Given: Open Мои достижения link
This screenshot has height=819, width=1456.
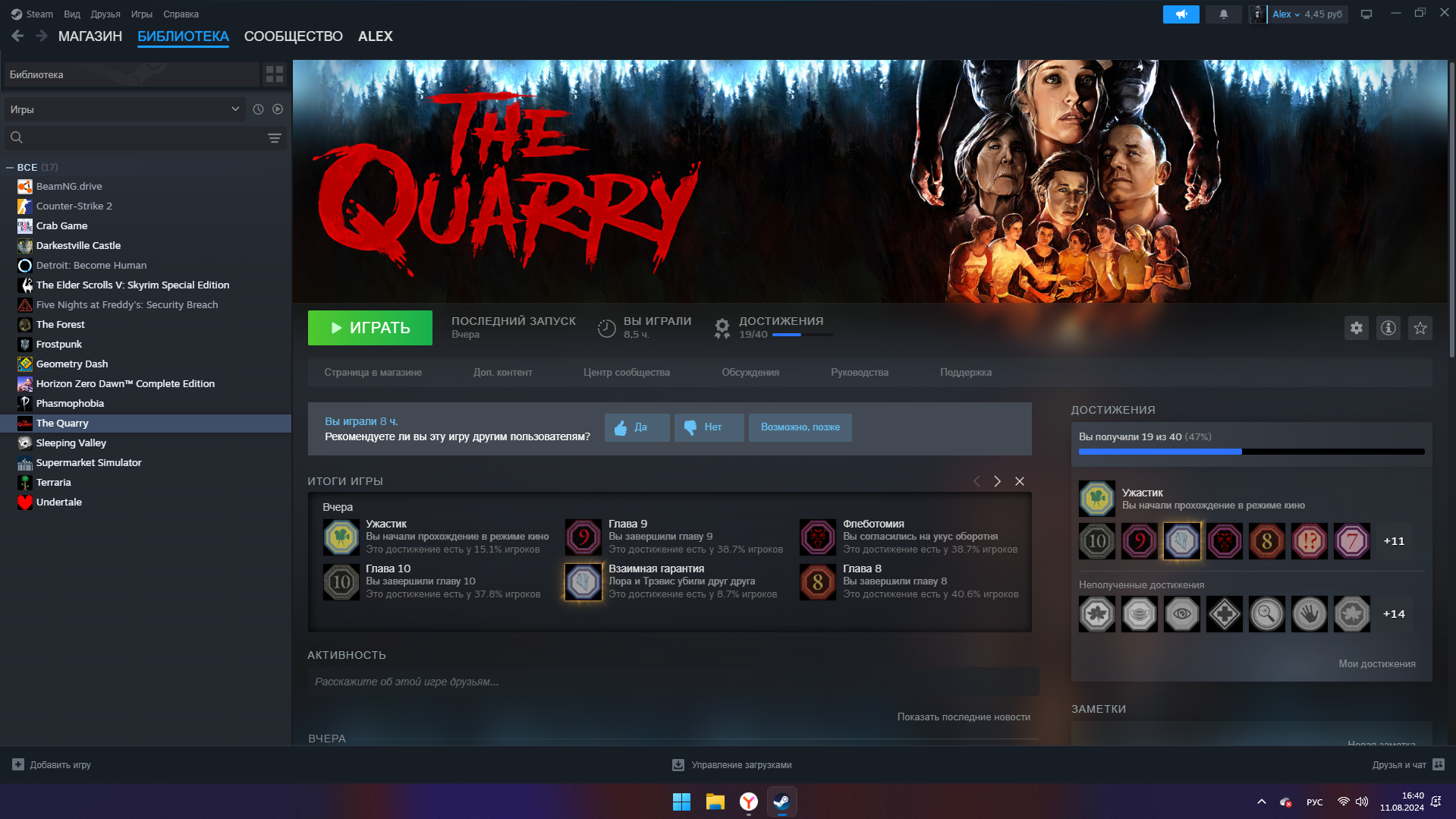Looking at the screenshot, I should pos(1376,663).
